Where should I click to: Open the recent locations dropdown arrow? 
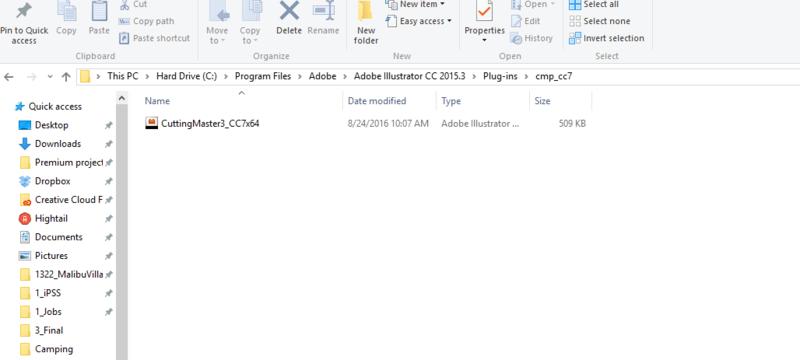click(x=50, y=77)
